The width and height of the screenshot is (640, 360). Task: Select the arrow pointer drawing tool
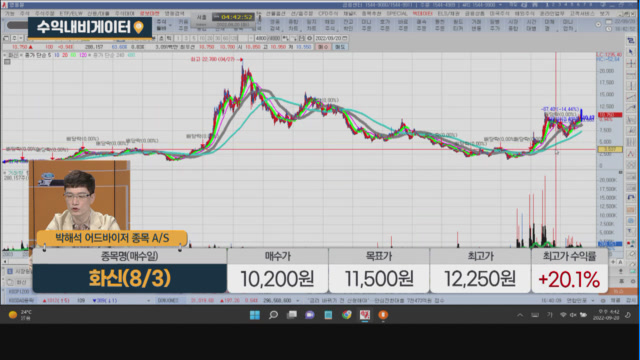pos(631,52)
